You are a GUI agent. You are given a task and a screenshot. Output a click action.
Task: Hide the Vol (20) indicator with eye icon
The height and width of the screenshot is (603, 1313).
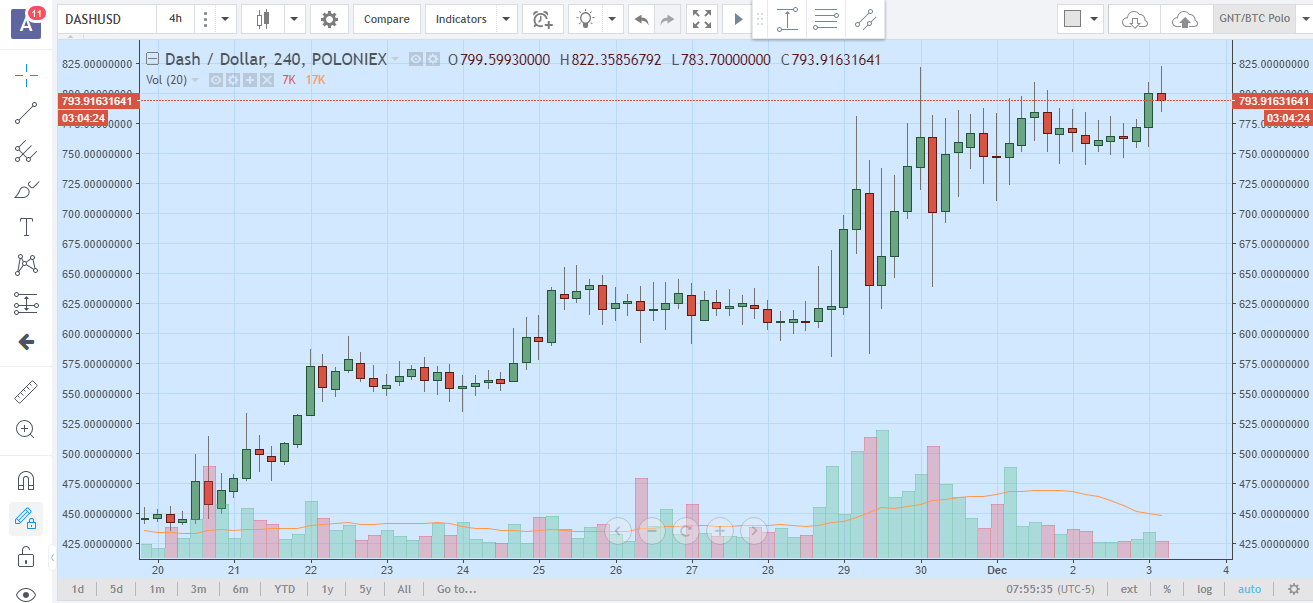(215, 79)
